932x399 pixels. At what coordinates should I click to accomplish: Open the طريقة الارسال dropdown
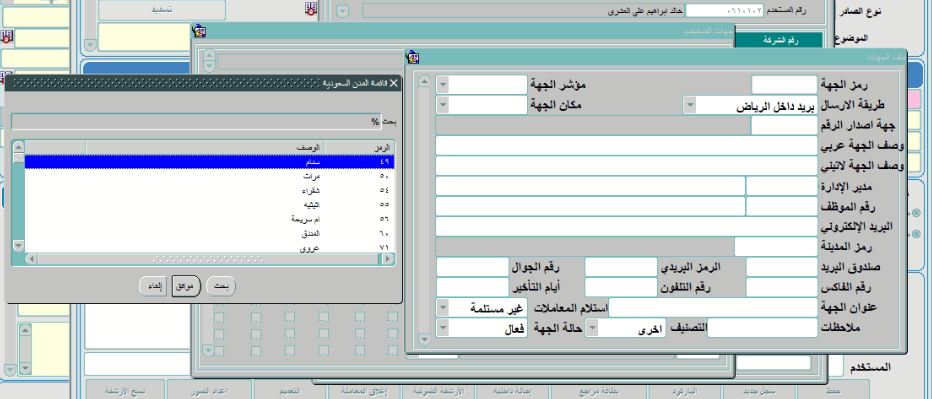(689, 105)
